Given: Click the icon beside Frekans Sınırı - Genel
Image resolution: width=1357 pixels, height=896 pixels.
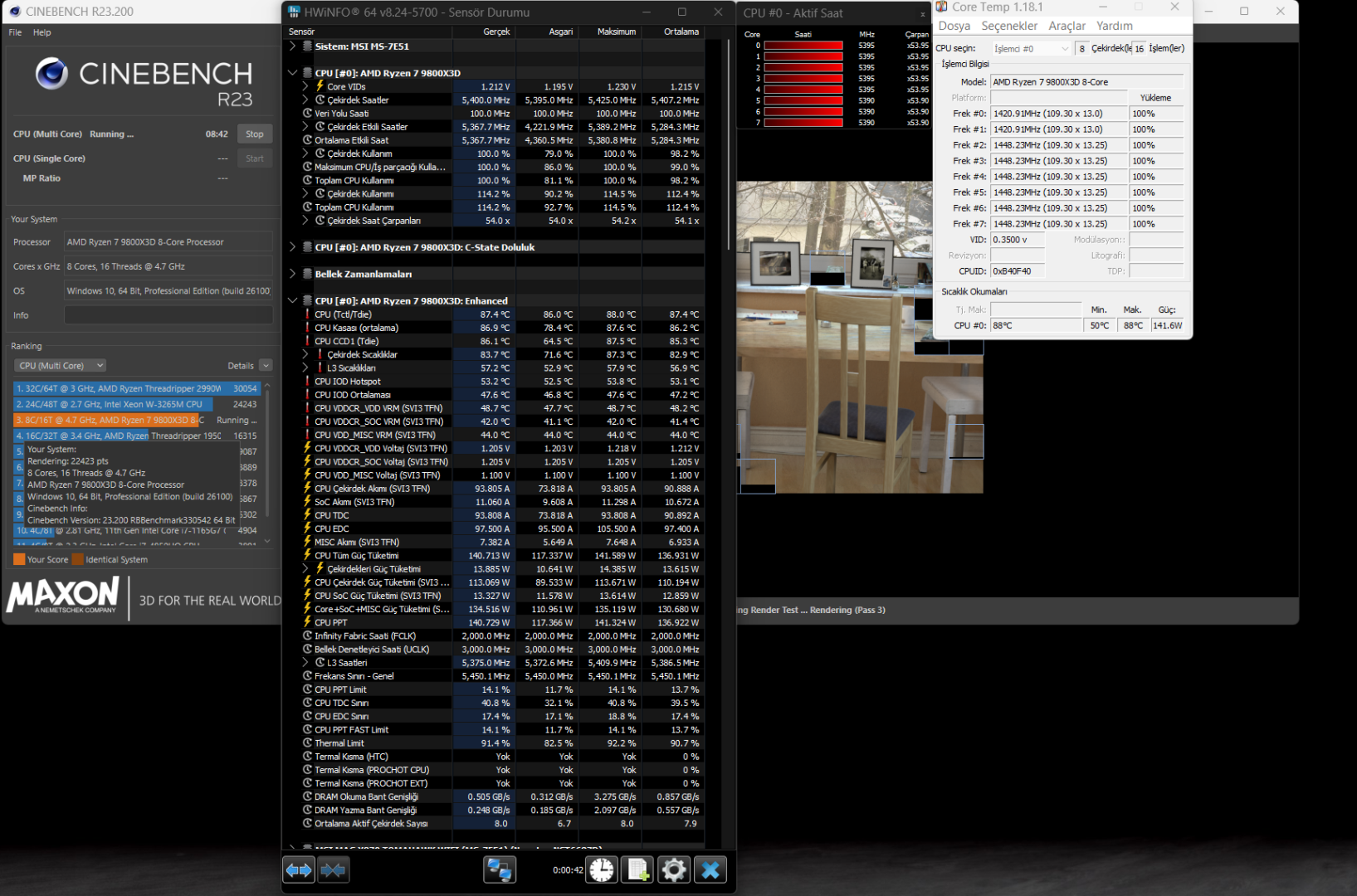Looking at the screenshot, I should pyautogui.click(x=307, y=676).
